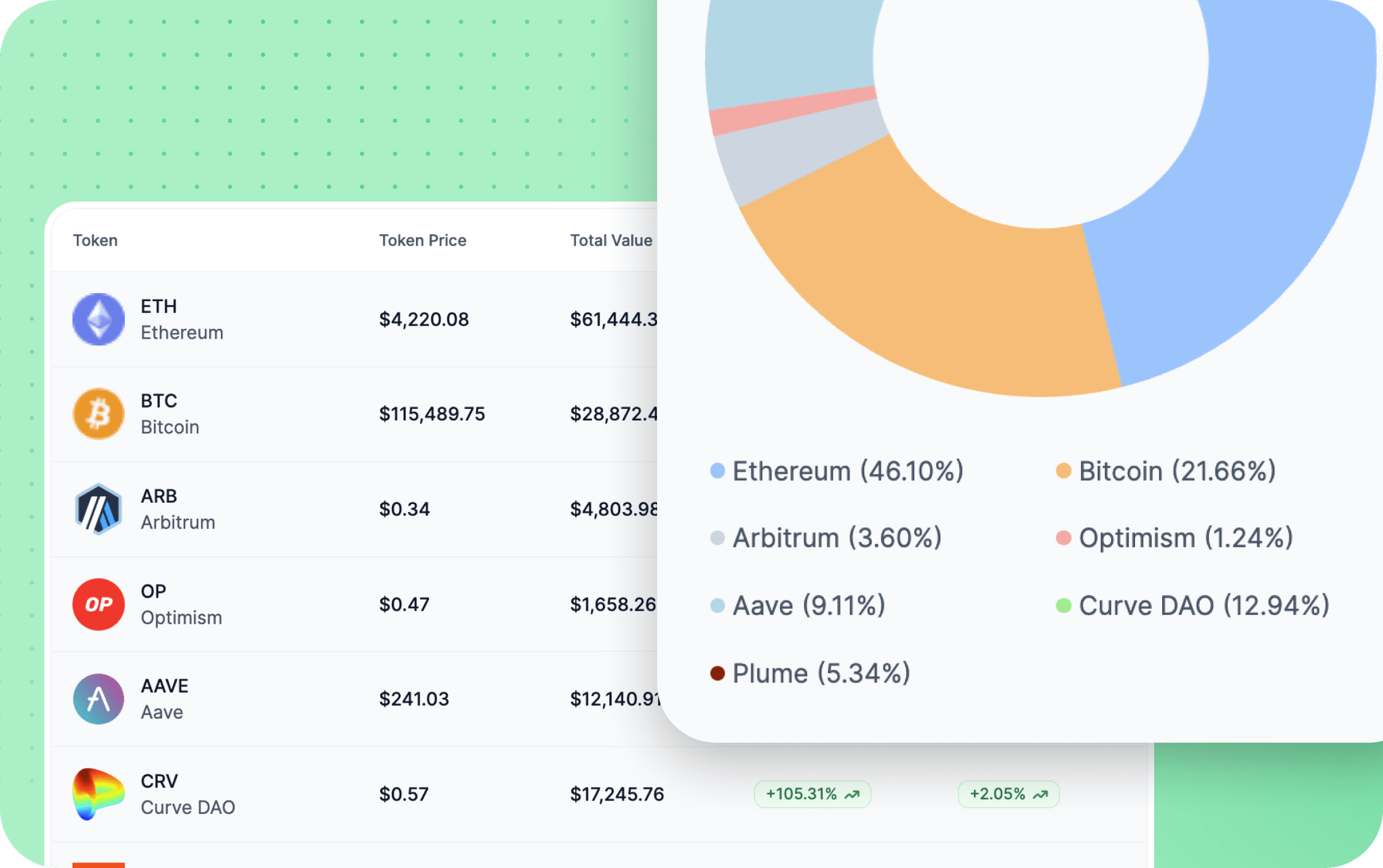Viewport: 1383px width, 868px height.
Task: Click the Bitcoin orange logo icon
Action: point(99,414)
